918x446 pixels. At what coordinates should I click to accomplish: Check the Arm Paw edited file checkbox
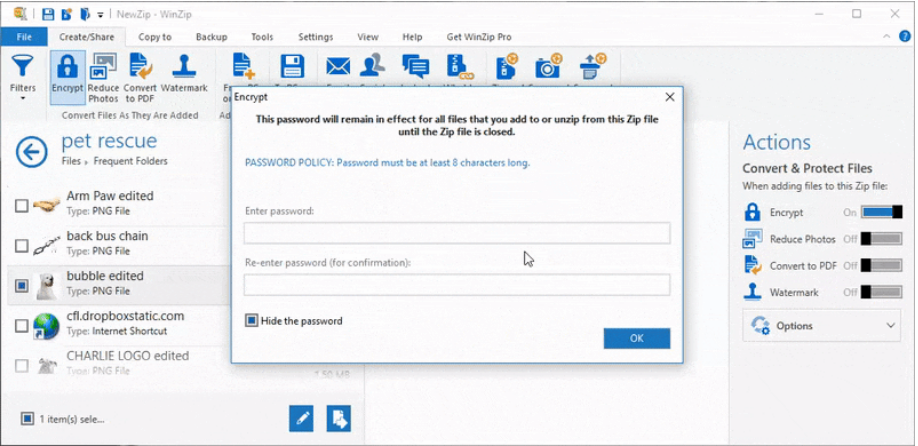click(21, 205)
